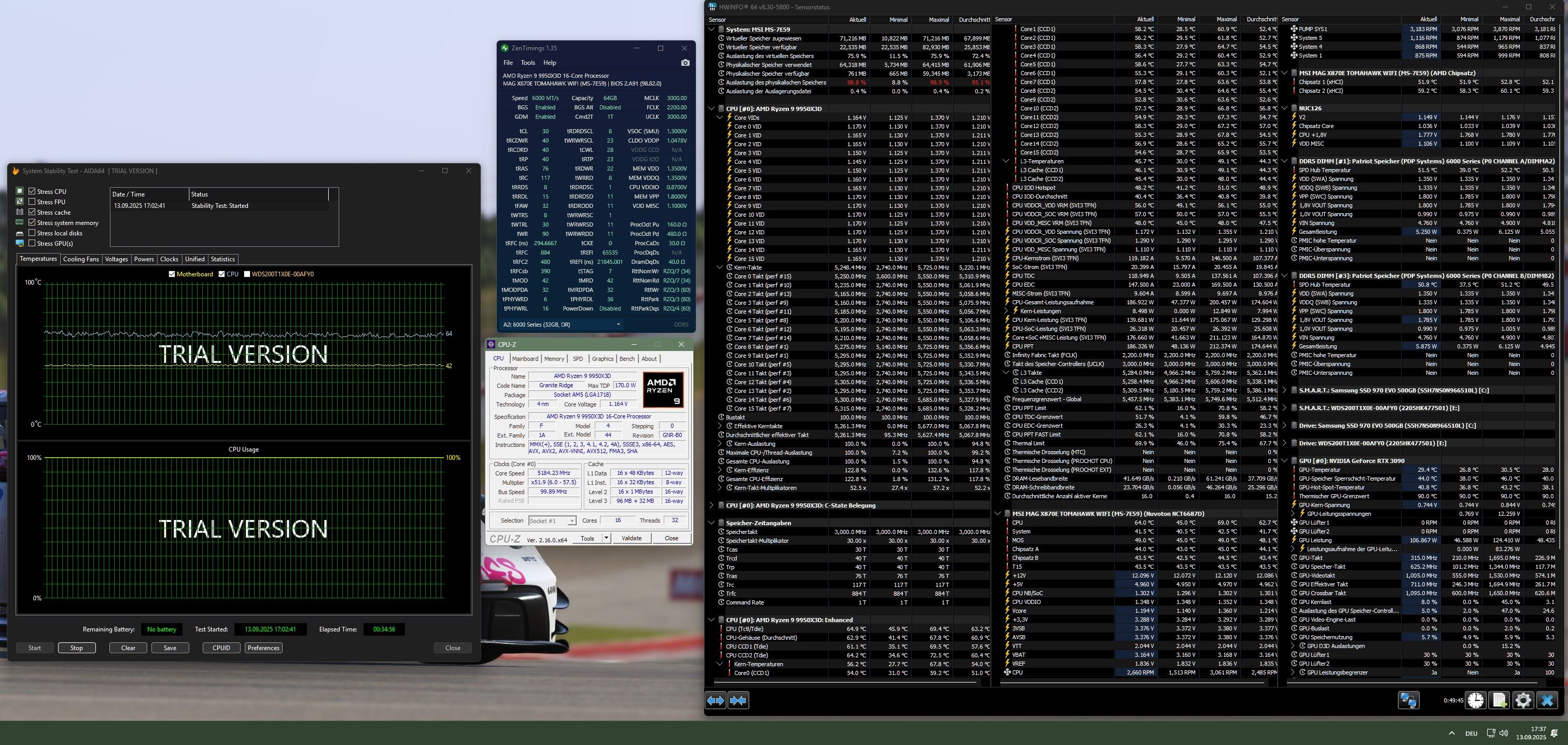Start logging with the sheet-plus icon
This screenshot has width=1568, height=745.
coord(1499,700)
